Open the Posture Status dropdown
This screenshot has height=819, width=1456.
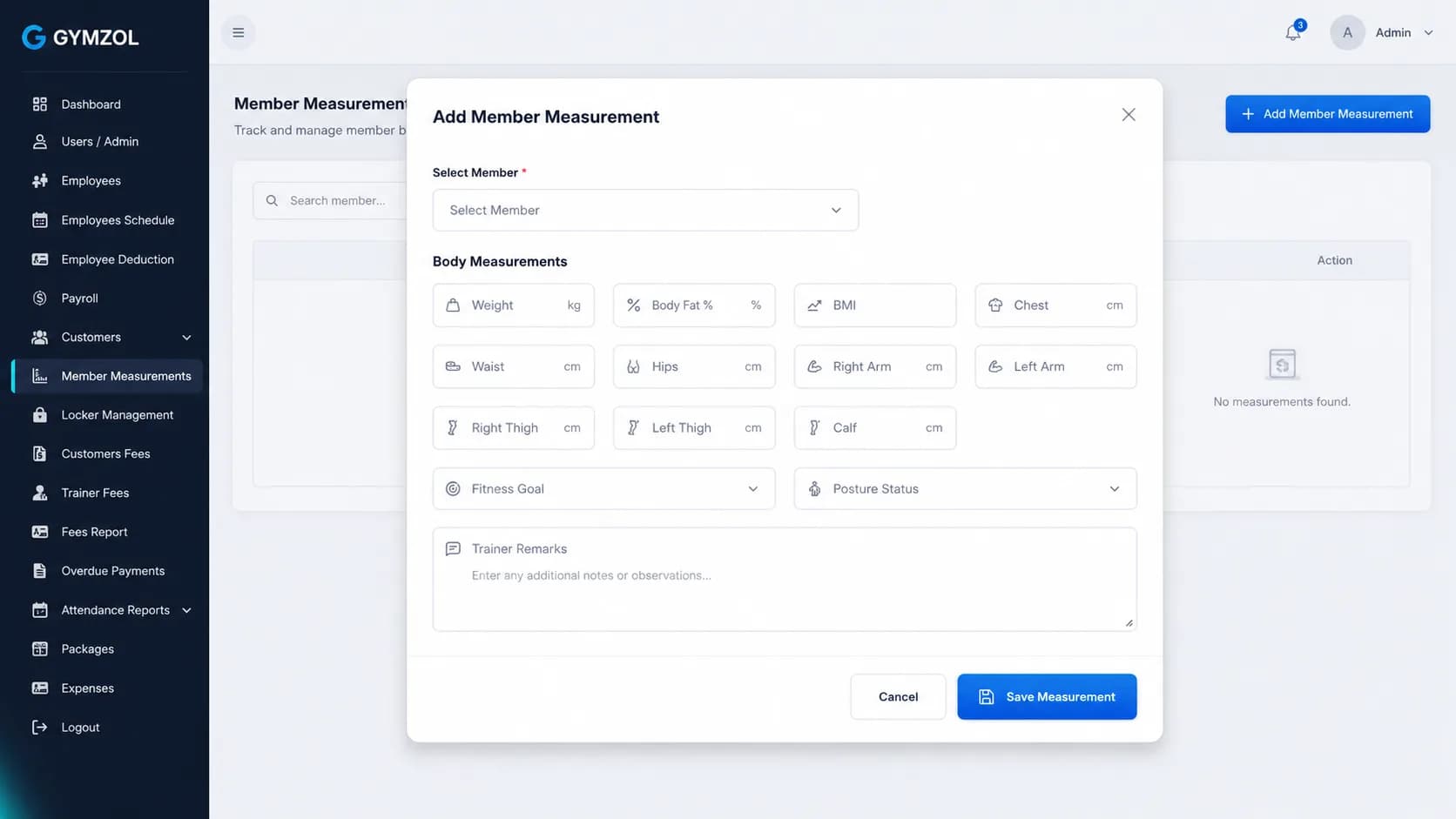pyautogui.click(x=965, y=489)
